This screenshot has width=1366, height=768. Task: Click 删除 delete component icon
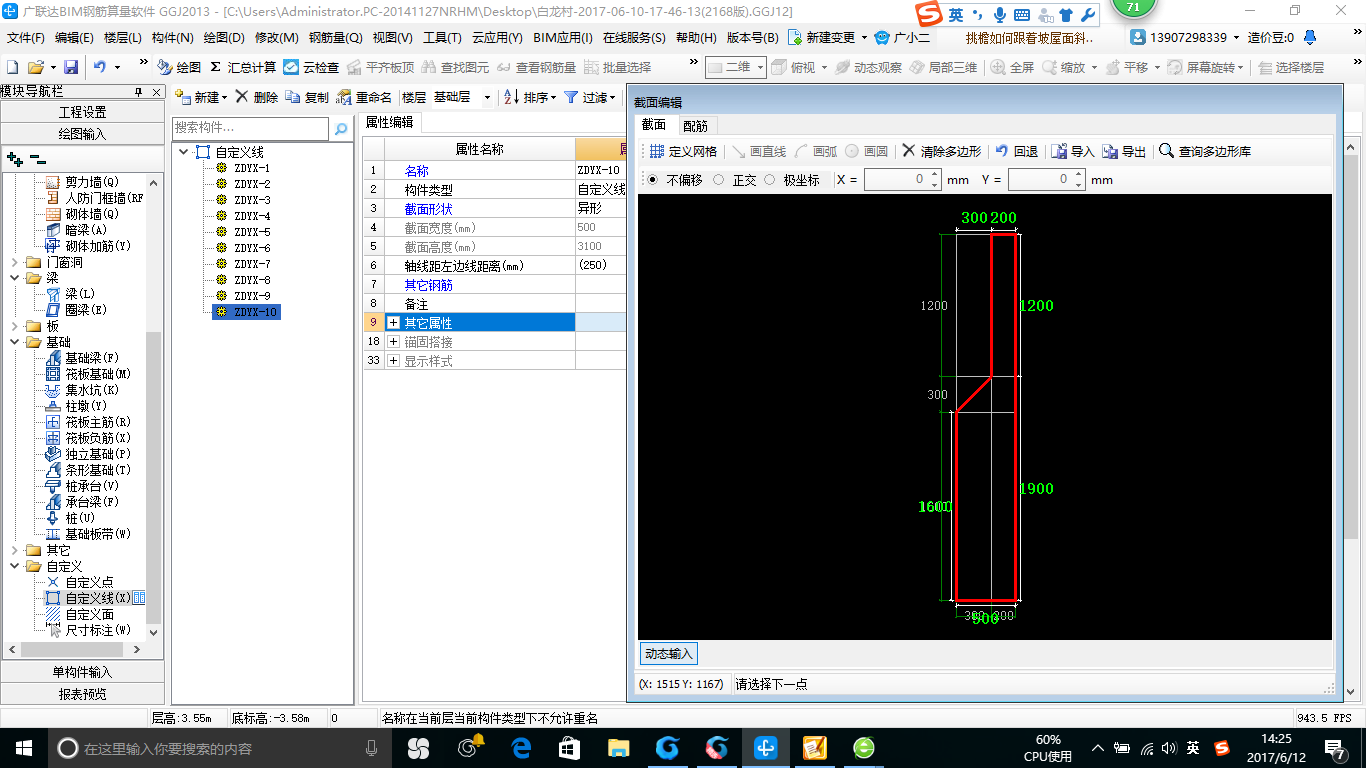pyautogui.click(x=256, y=97)
